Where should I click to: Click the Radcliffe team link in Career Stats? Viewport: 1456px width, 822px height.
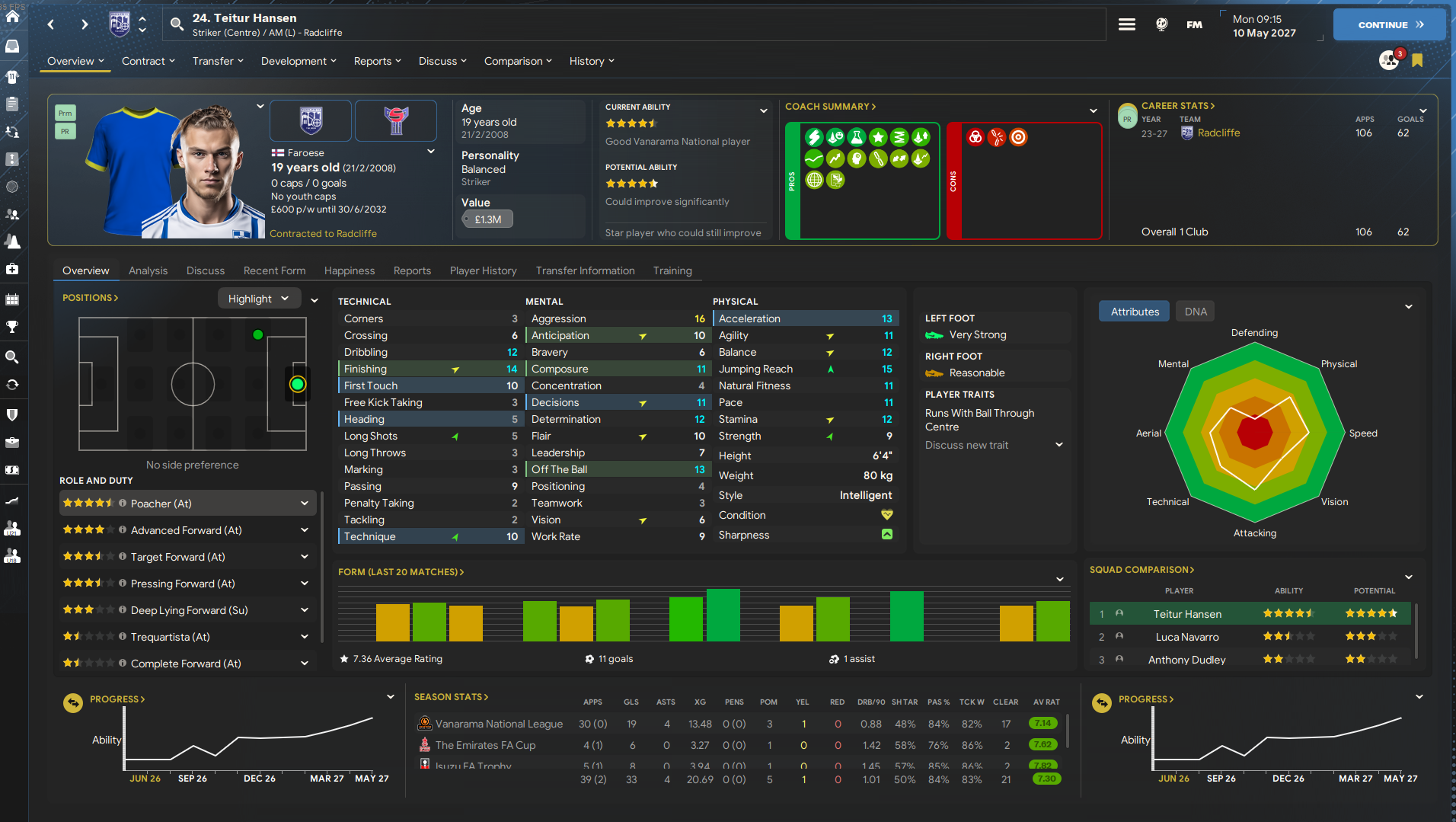click(x=1218, y=133)
